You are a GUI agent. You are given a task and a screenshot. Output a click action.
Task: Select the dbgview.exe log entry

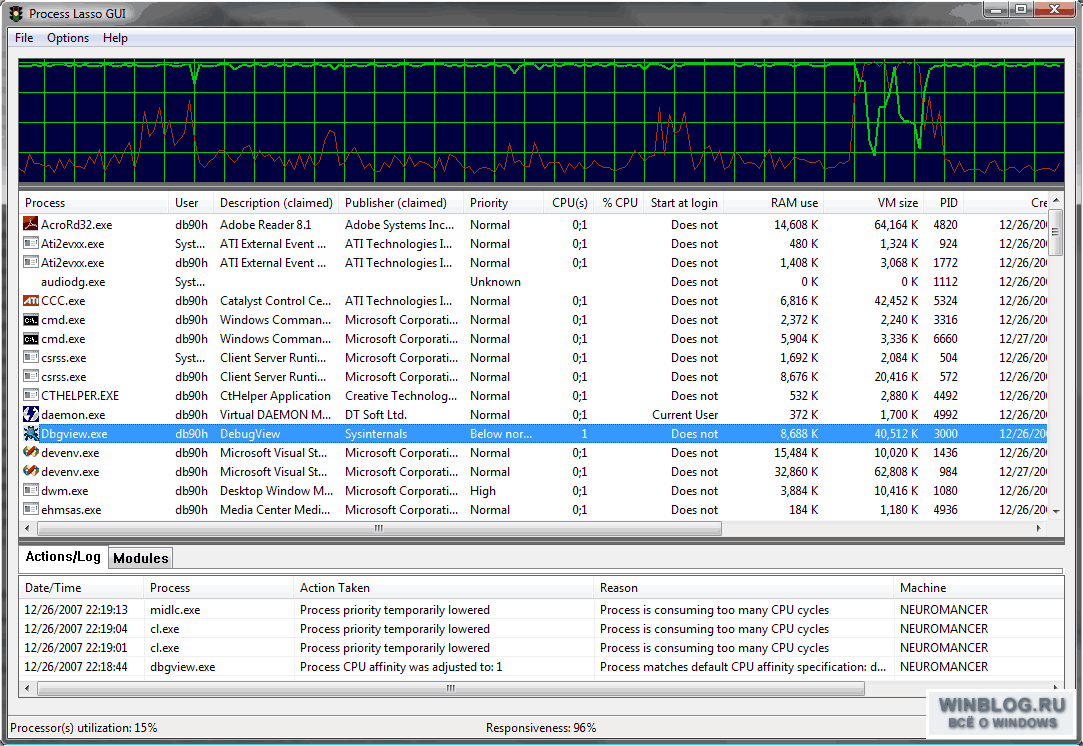pos(542,667)
